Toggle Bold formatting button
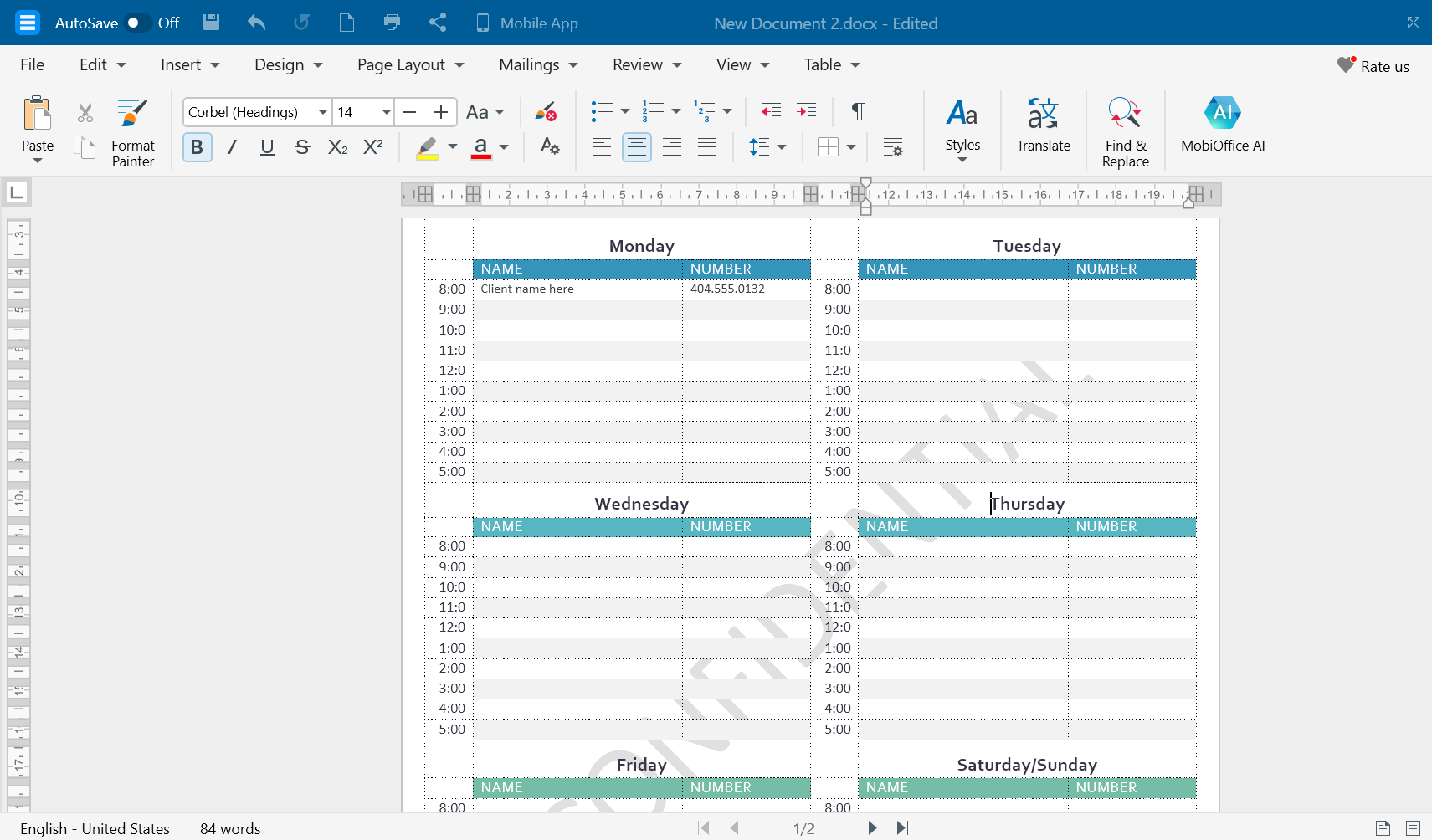Viewport: 1432px width, 840px height. [x=197, y=147]
